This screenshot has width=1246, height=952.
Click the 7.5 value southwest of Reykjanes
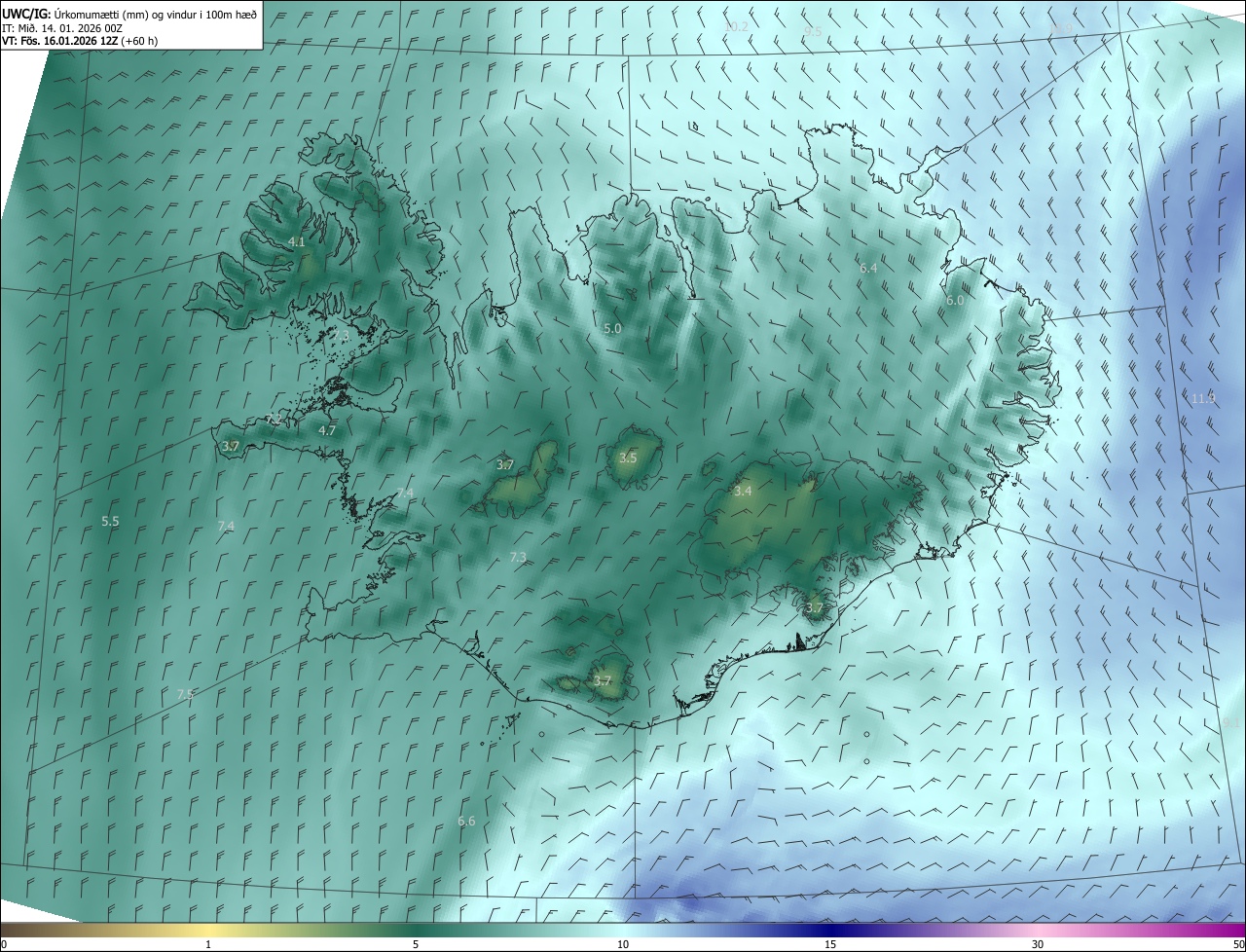click(x=185, y=694)
